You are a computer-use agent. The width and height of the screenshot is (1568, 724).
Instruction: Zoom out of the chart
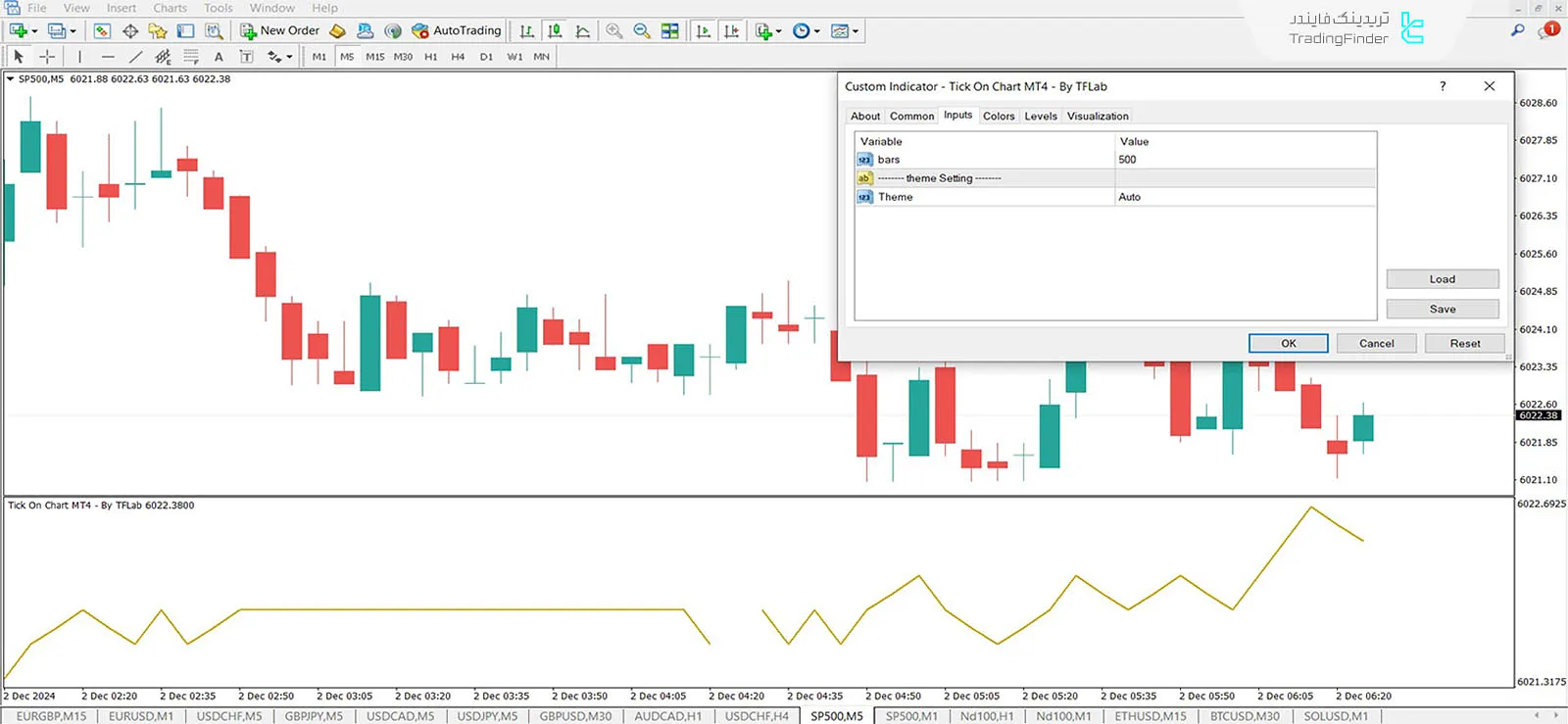tap(642, 31)
